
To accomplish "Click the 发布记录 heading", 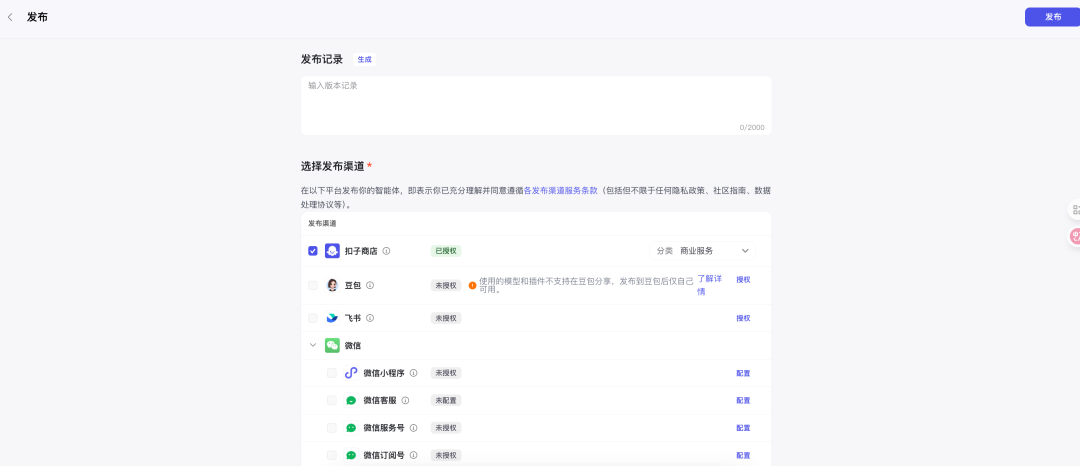I will point(322,59).
